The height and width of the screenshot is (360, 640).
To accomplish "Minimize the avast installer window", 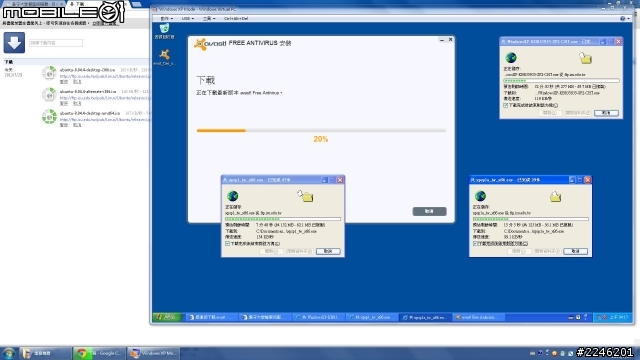I will point(442,40).
